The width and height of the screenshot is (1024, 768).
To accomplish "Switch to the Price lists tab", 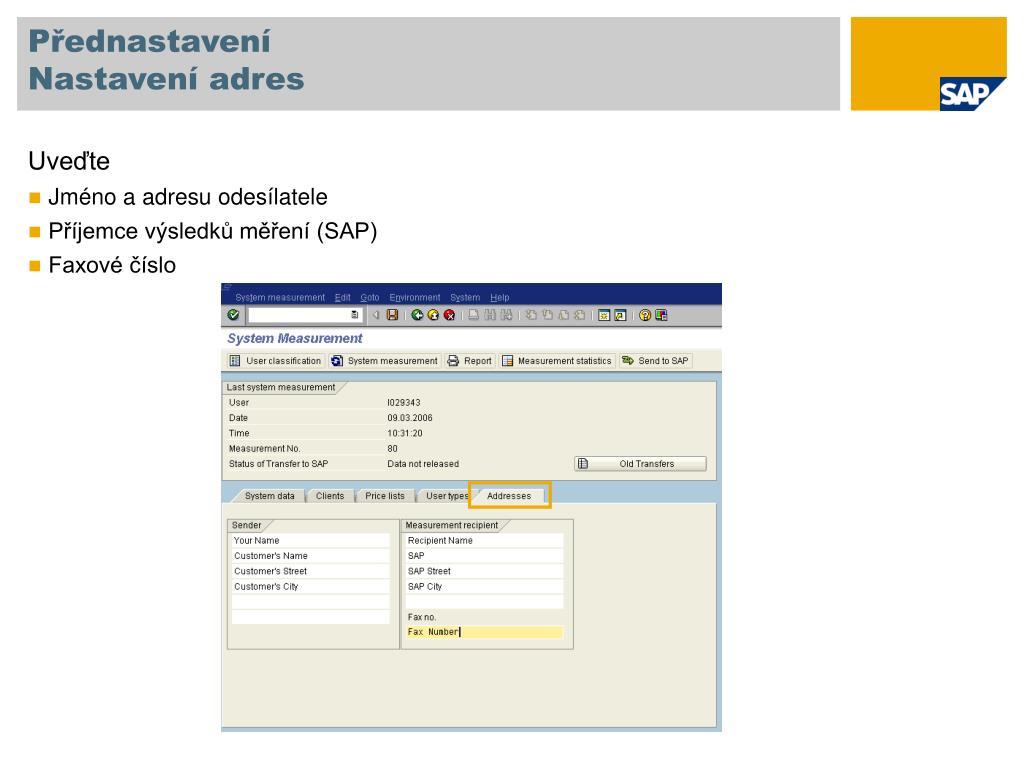I will coord(385,496).
